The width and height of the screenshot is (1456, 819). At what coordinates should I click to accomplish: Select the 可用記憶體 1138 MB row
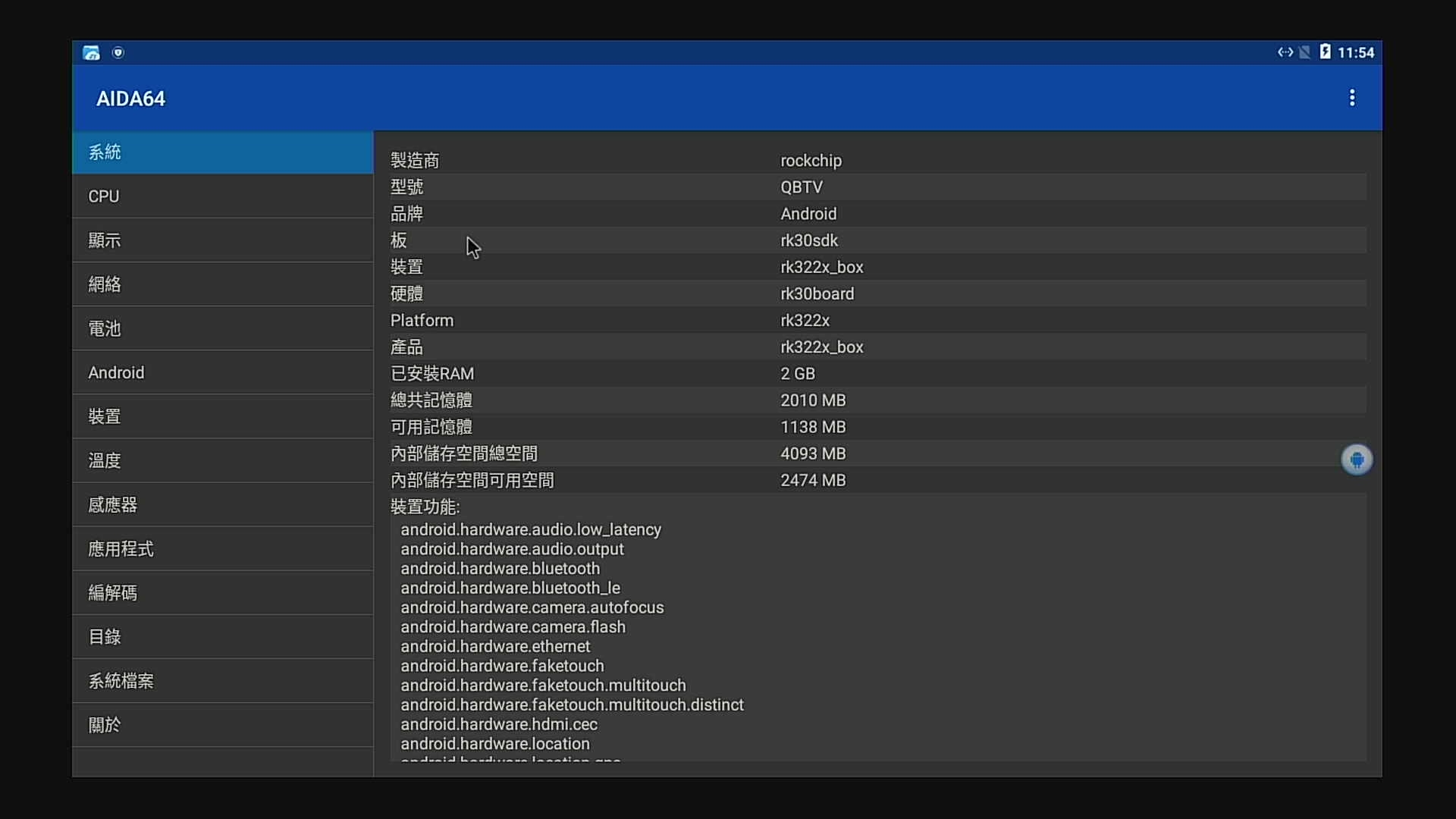[x=878, y=427]
